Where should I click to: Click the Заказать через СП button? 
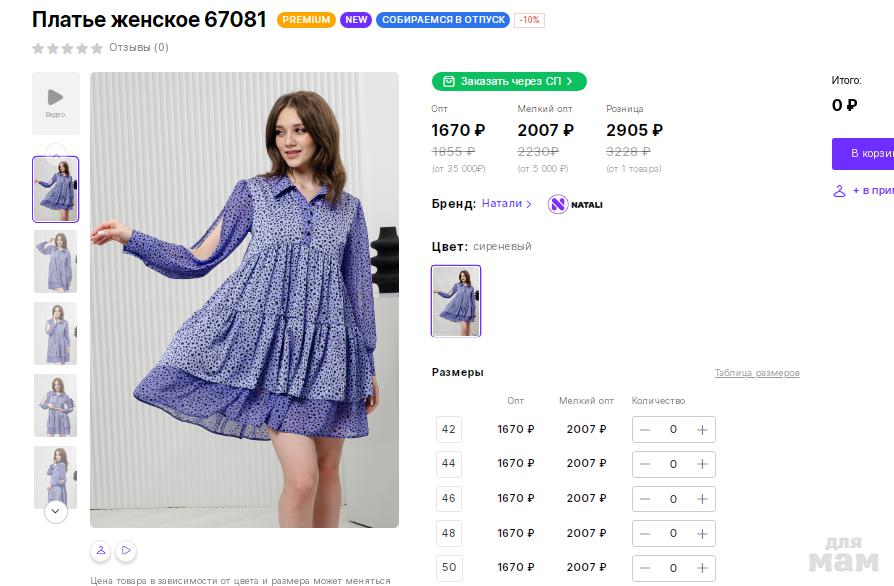509,81
